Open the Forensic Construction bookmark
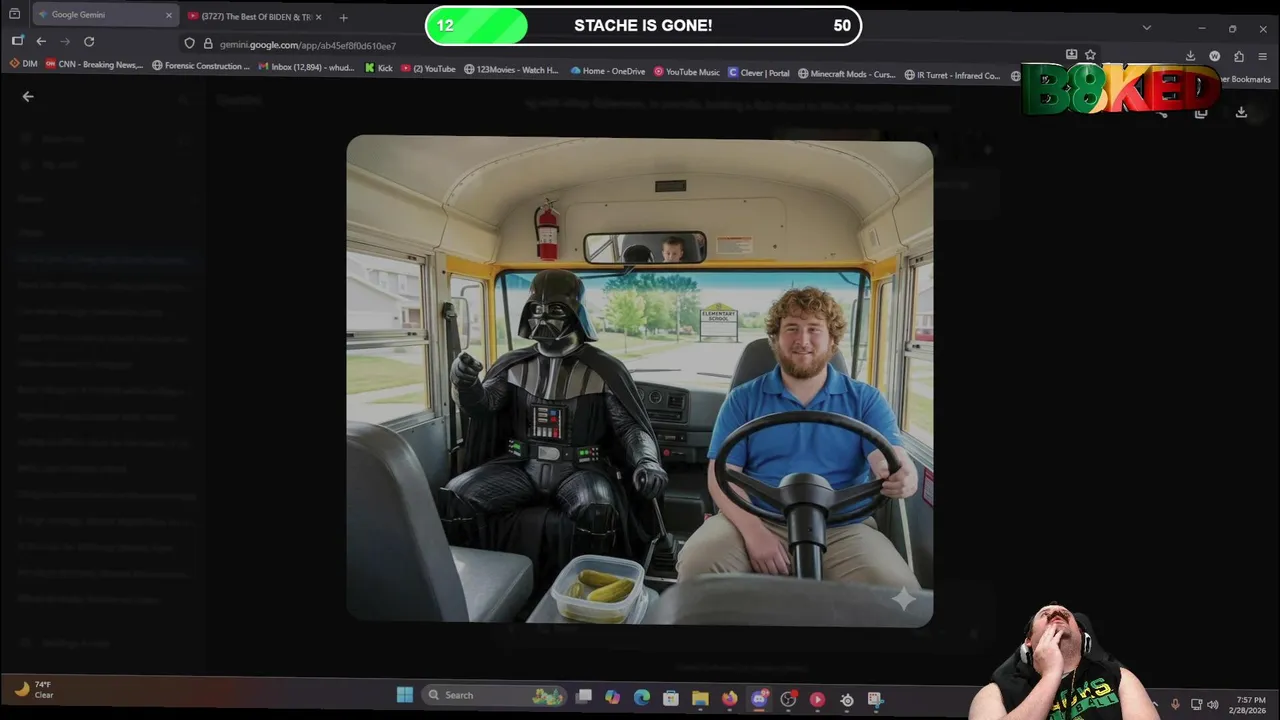The width and height of the screenshot is (1280, 720). (x=201, y=66)
